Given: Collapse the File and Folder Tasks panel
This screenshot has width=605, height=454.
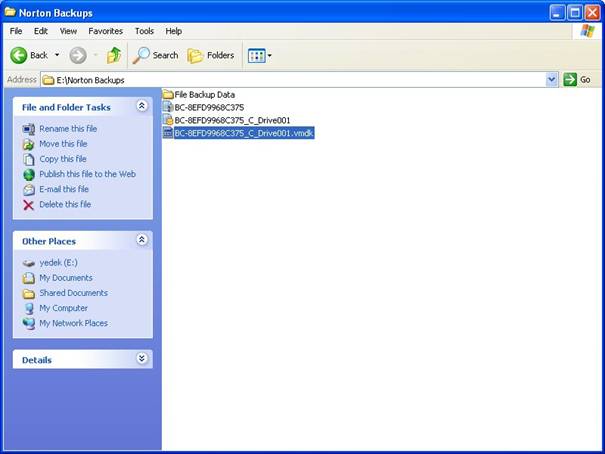Looking at the screenshot, I should pyautogui.click(x=142, y=106).
